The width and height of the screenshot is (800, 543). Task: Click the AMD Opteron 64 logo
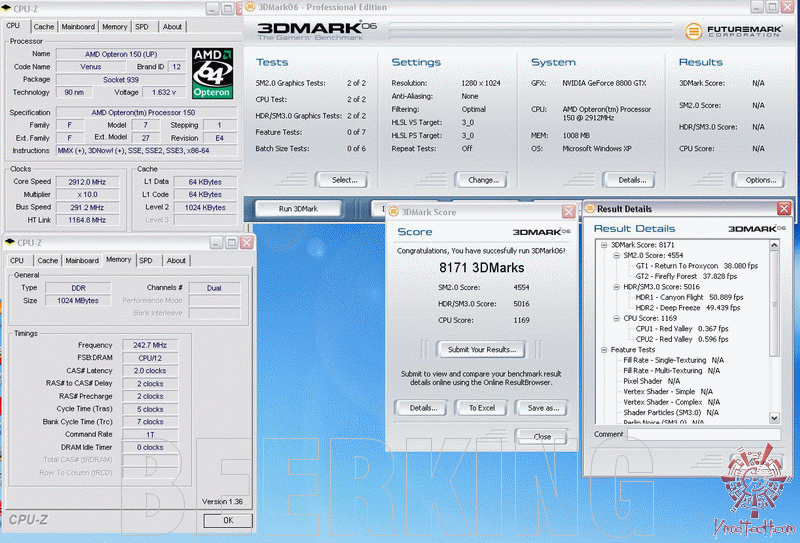pos(211,72)
